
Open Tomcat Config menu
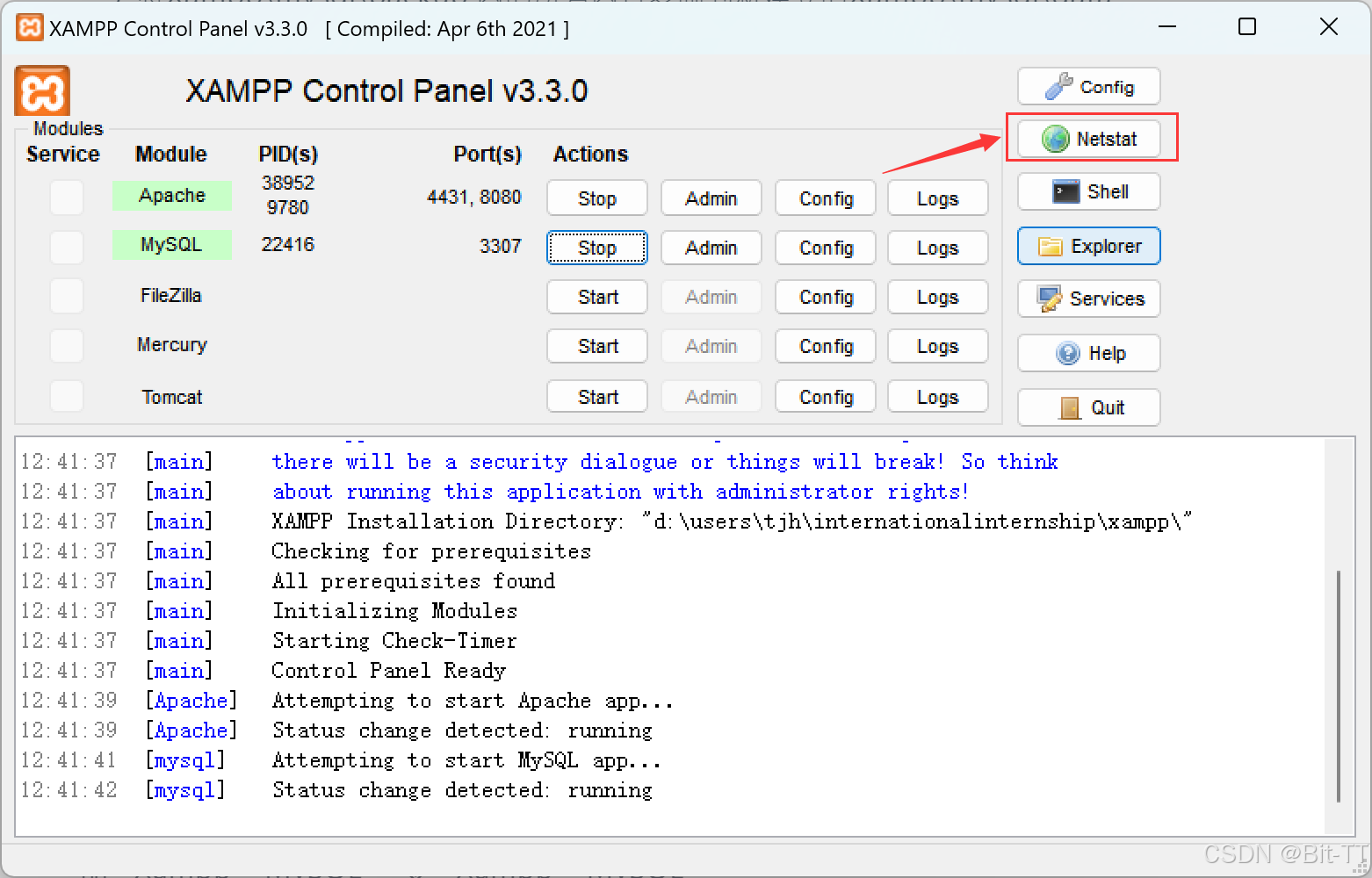click(x=826, y=397)
